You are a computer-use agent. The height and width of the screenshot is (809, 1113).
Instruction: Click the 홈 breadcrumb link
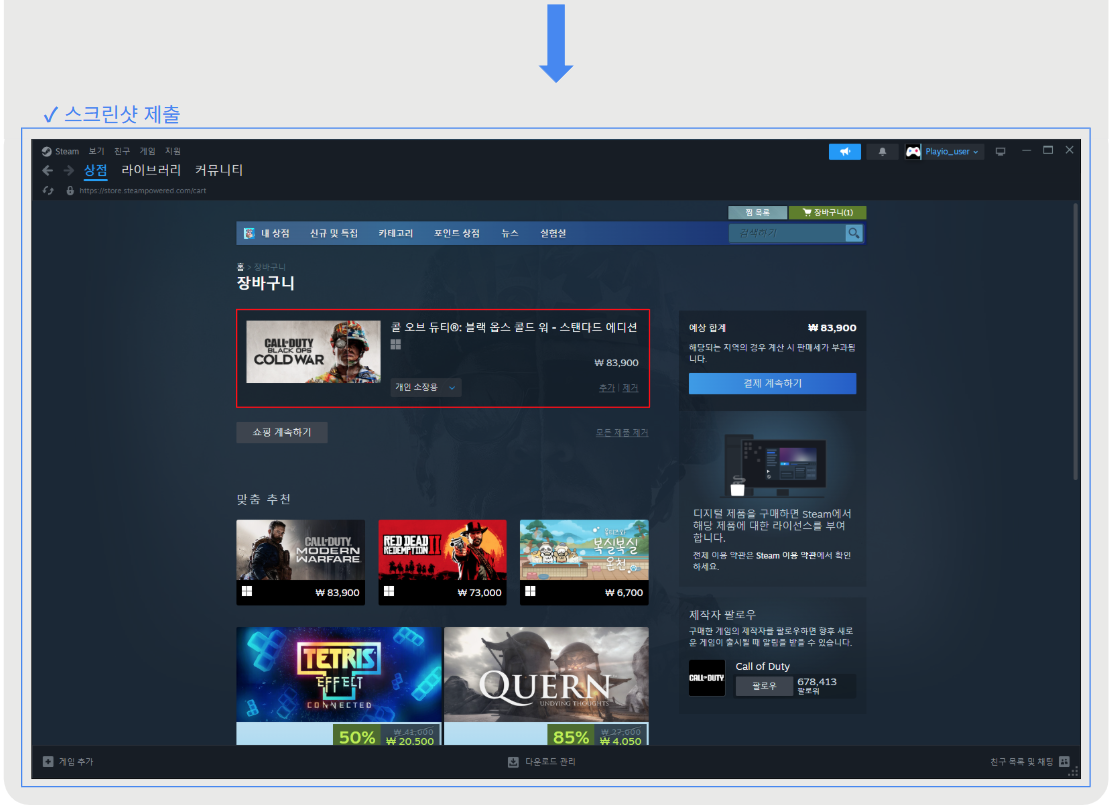tap(241, 267)
